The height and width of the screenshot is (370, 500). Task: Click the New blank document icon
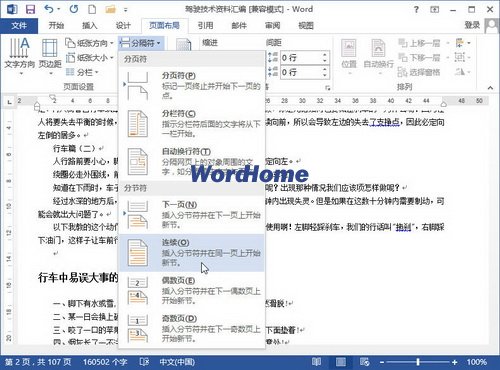point(92,9)
